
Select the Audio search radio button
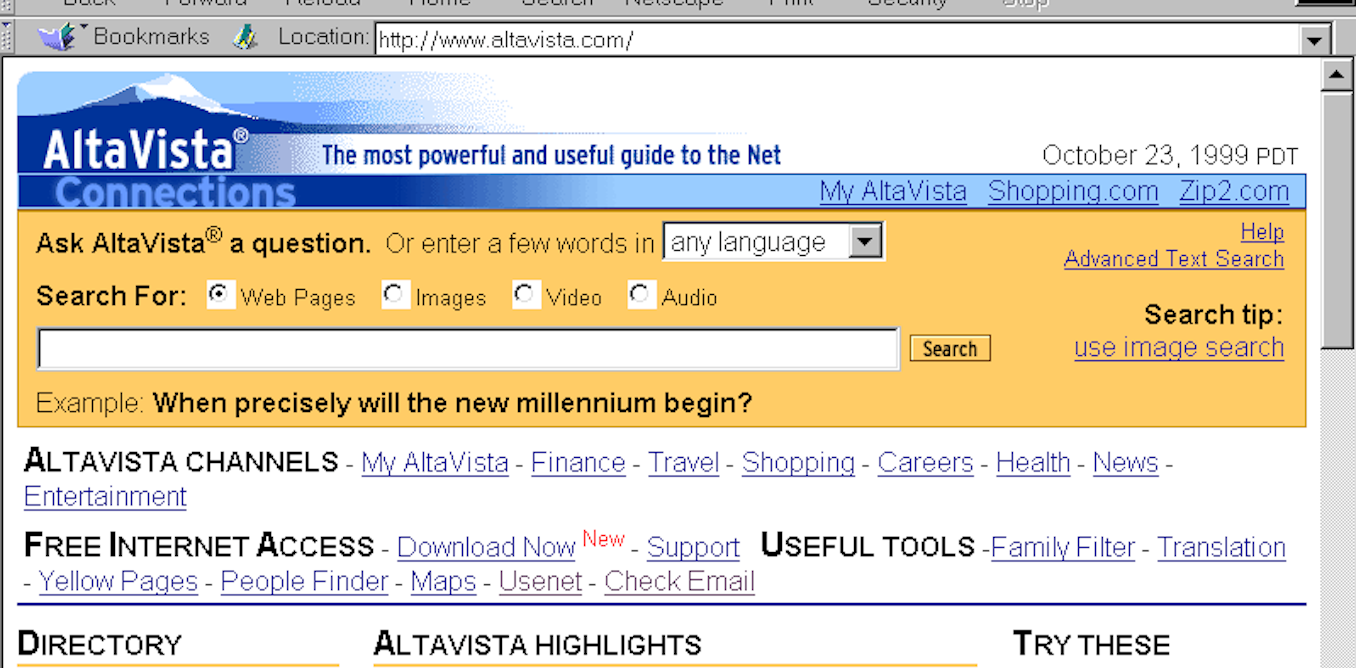tap(640, 293)
